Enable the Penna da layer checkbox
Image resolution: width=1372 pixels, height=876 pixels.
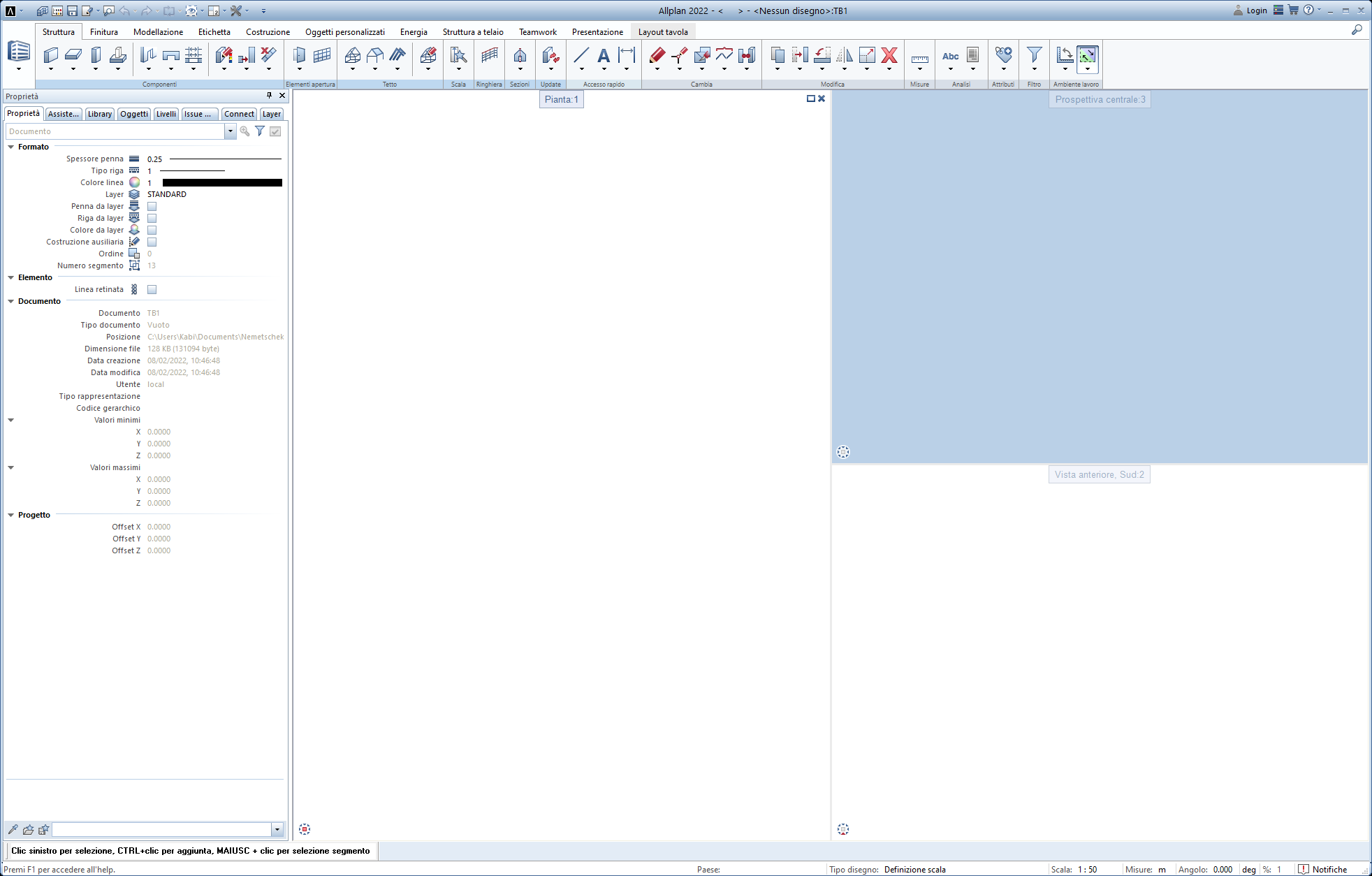(152, 207)
